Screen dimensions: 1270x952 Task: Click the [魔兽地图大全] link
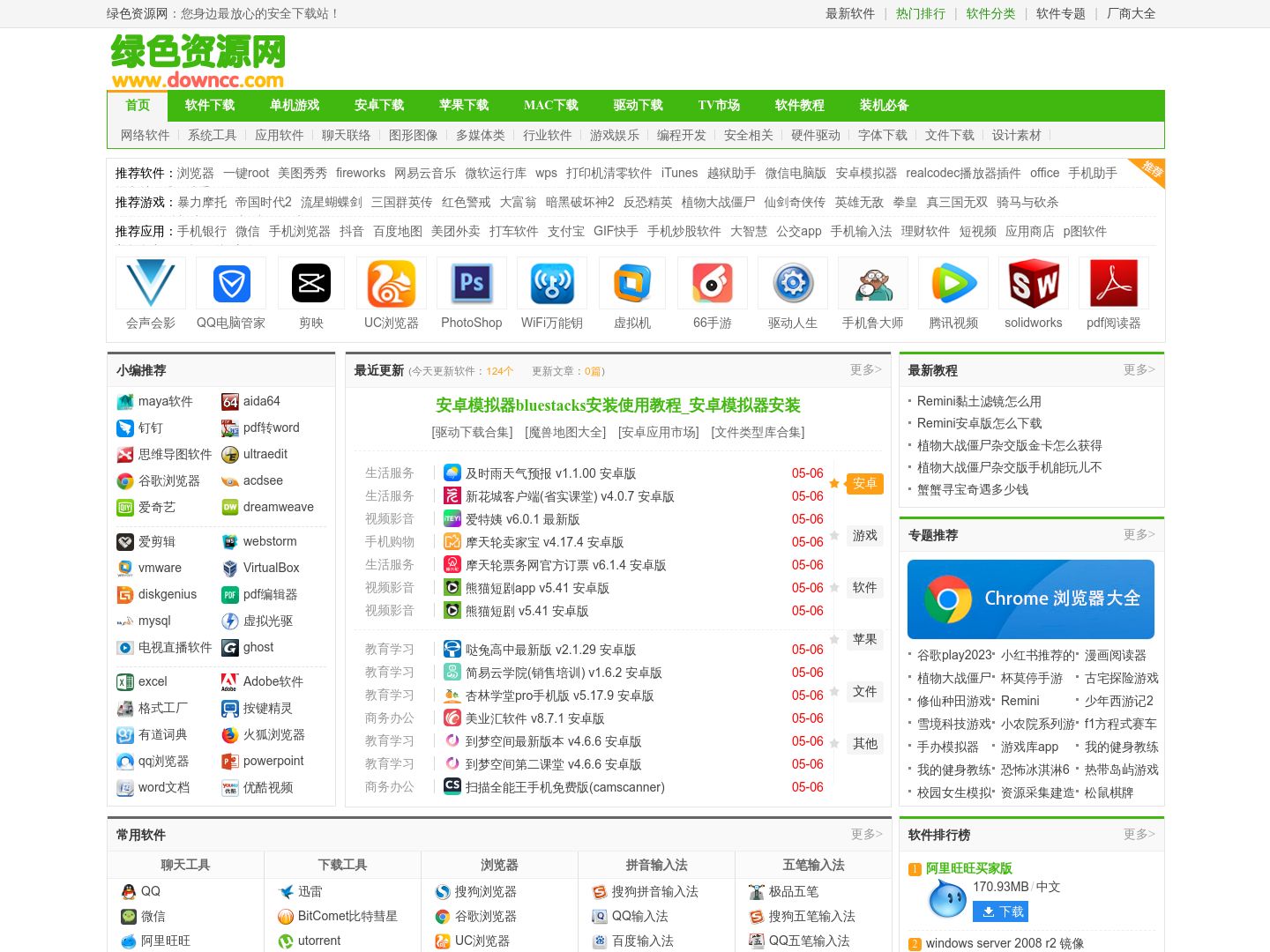tap(565, 432)
